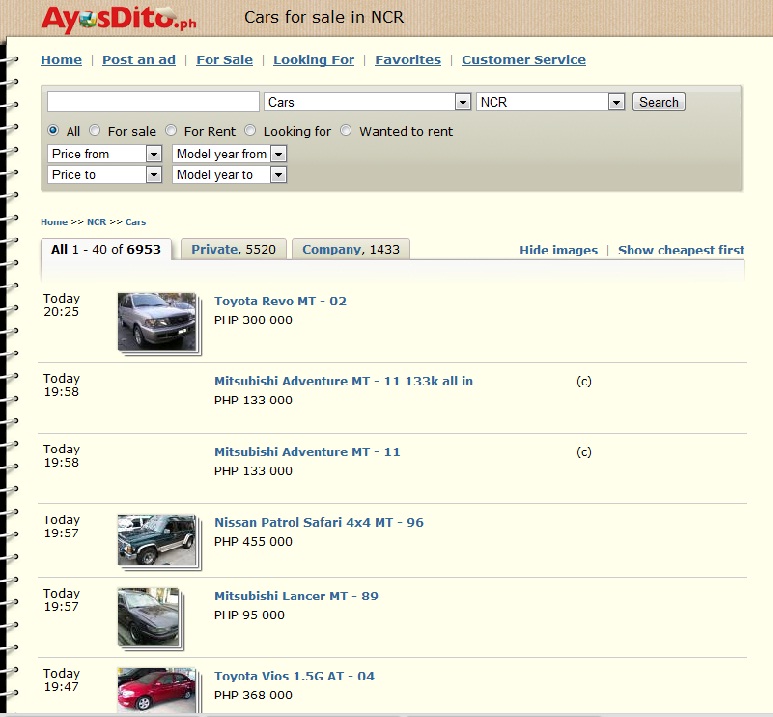Click the Search button
Image resolution: width=773 pixels, height=717 pixels.
[659, 102]
